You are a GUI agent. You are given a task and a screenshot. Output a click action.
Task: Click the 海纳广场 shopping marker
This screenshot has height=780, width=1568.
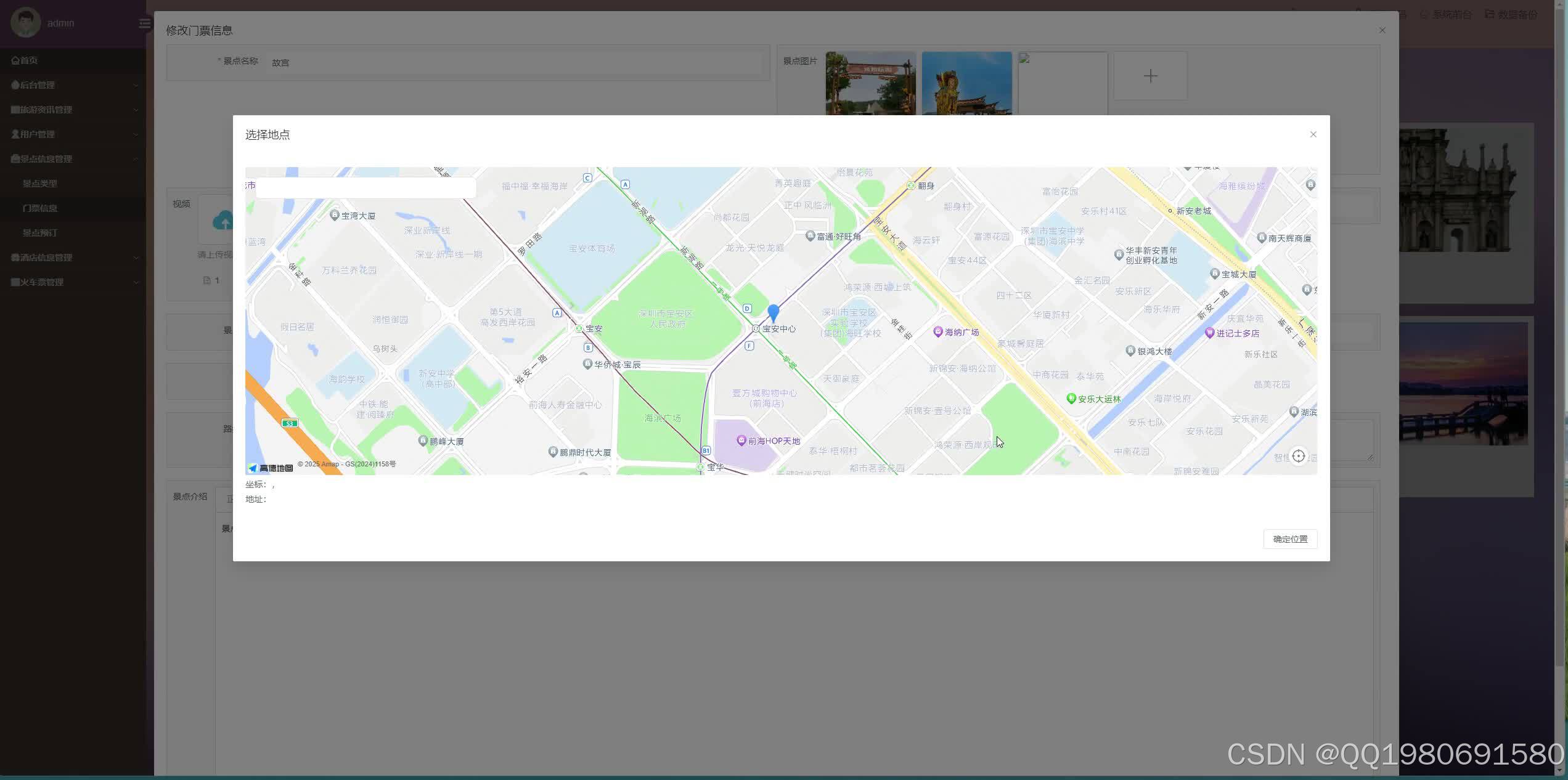tap(938, 331)
